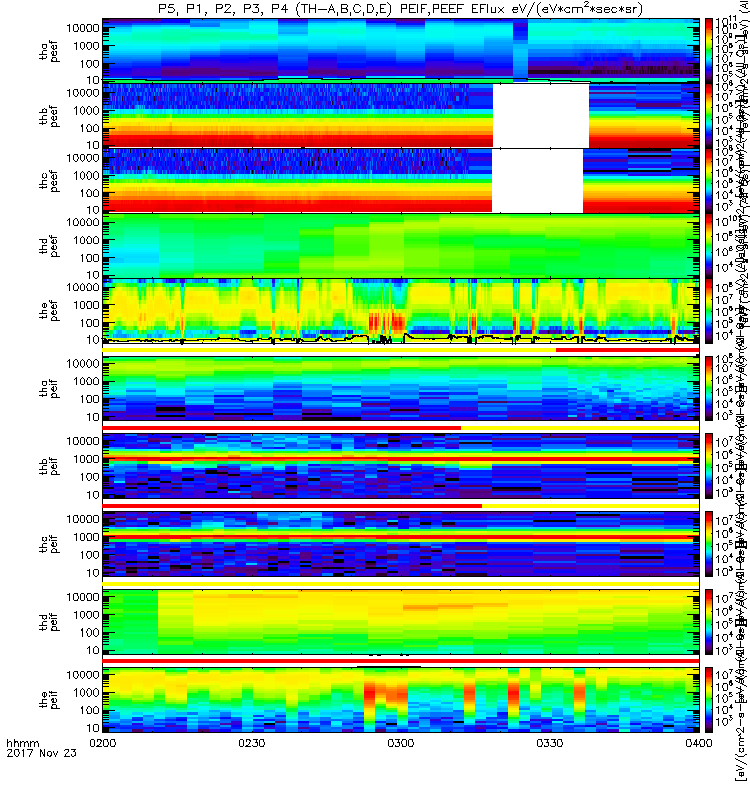Viewport: 750px width, 800px height.
Task: Click the color bar beside the thc peef panel
Action: click(709, 180)
